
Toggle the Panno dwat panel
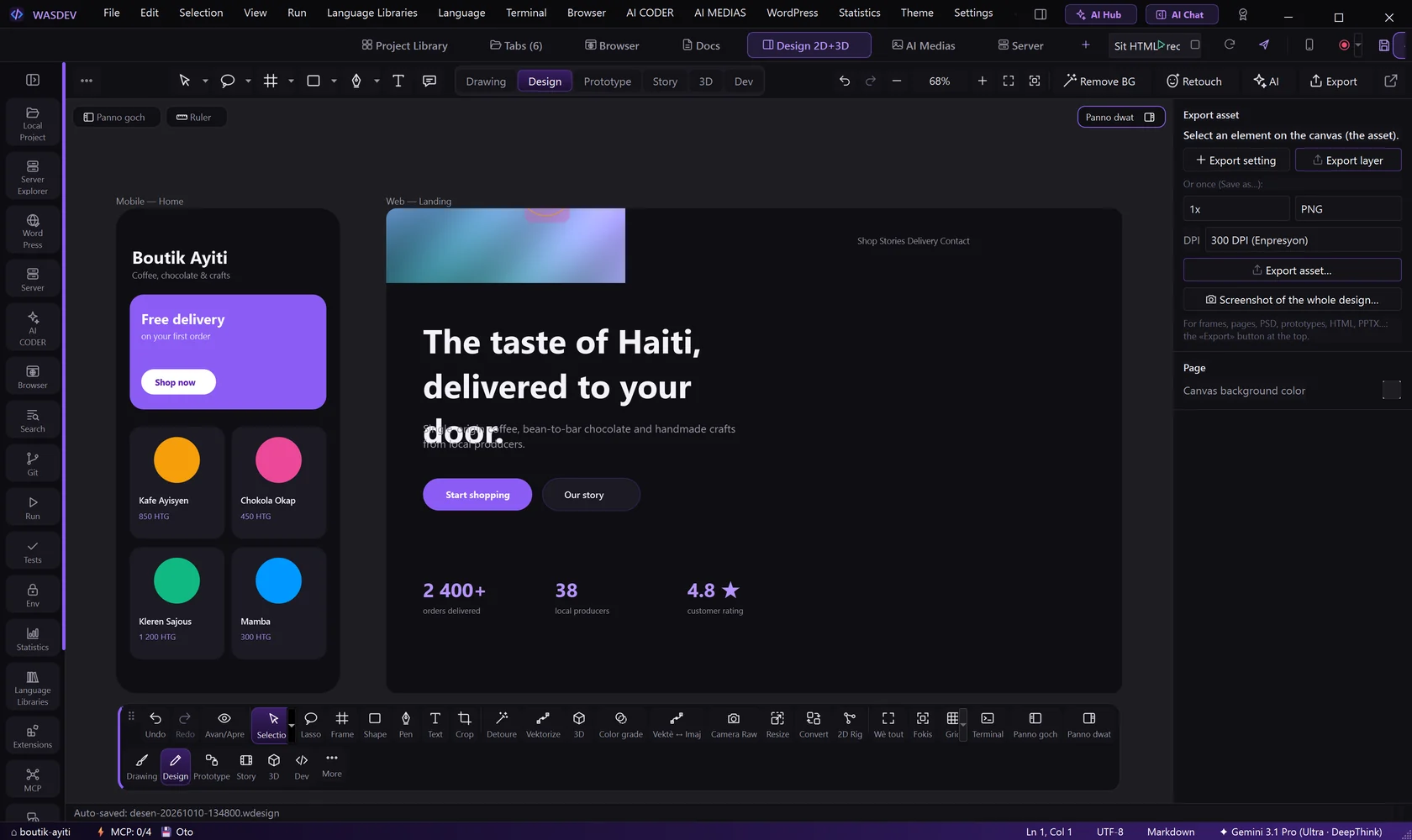point(1121,117)
